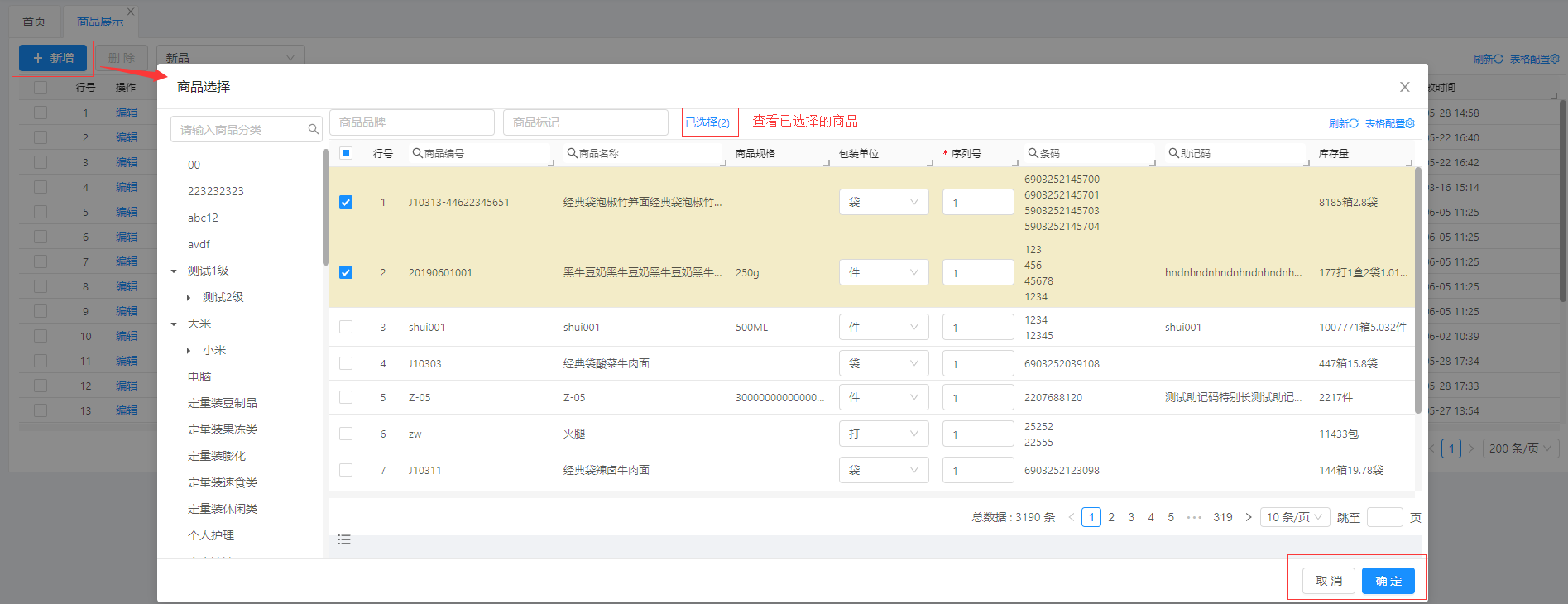Check row 4 J10303 checkbox

tap(346, 363)
